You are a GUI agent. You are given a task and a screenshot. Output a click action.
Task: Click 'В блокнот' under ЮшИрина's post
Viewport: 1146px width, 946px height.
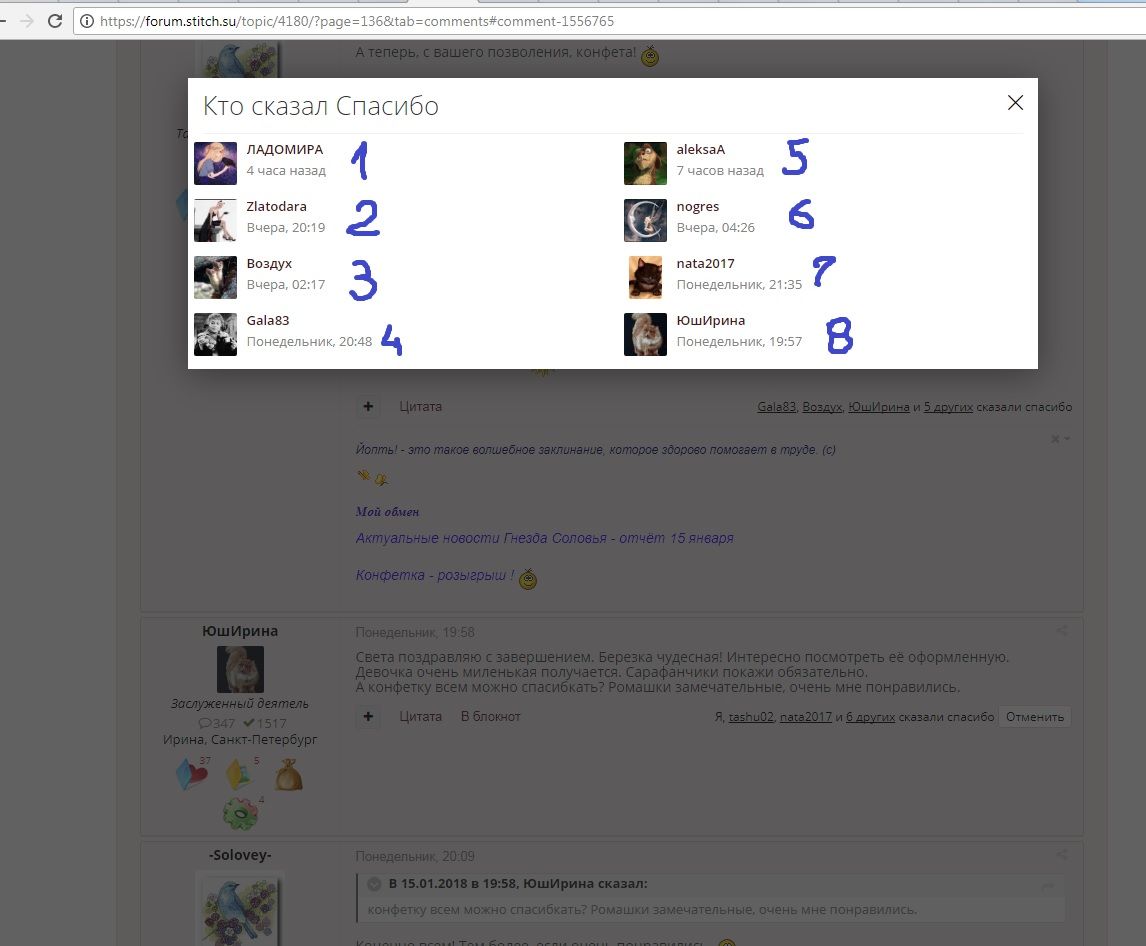point(490,716)
